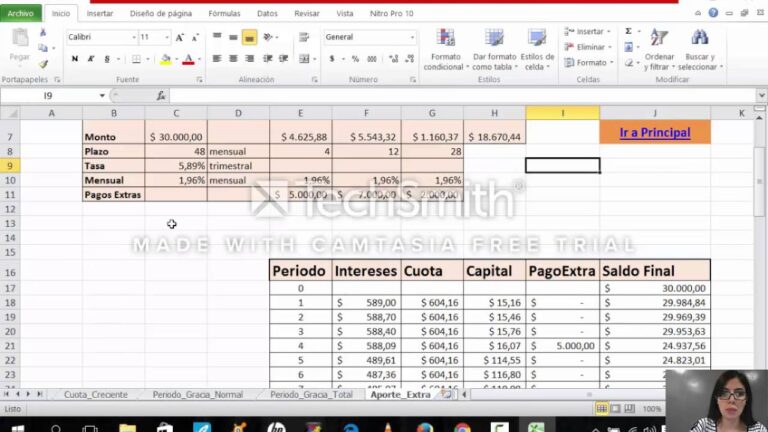Apply yellow fill color bucket
The height and width of the screenshot is (432, 768).
point(166,59)
